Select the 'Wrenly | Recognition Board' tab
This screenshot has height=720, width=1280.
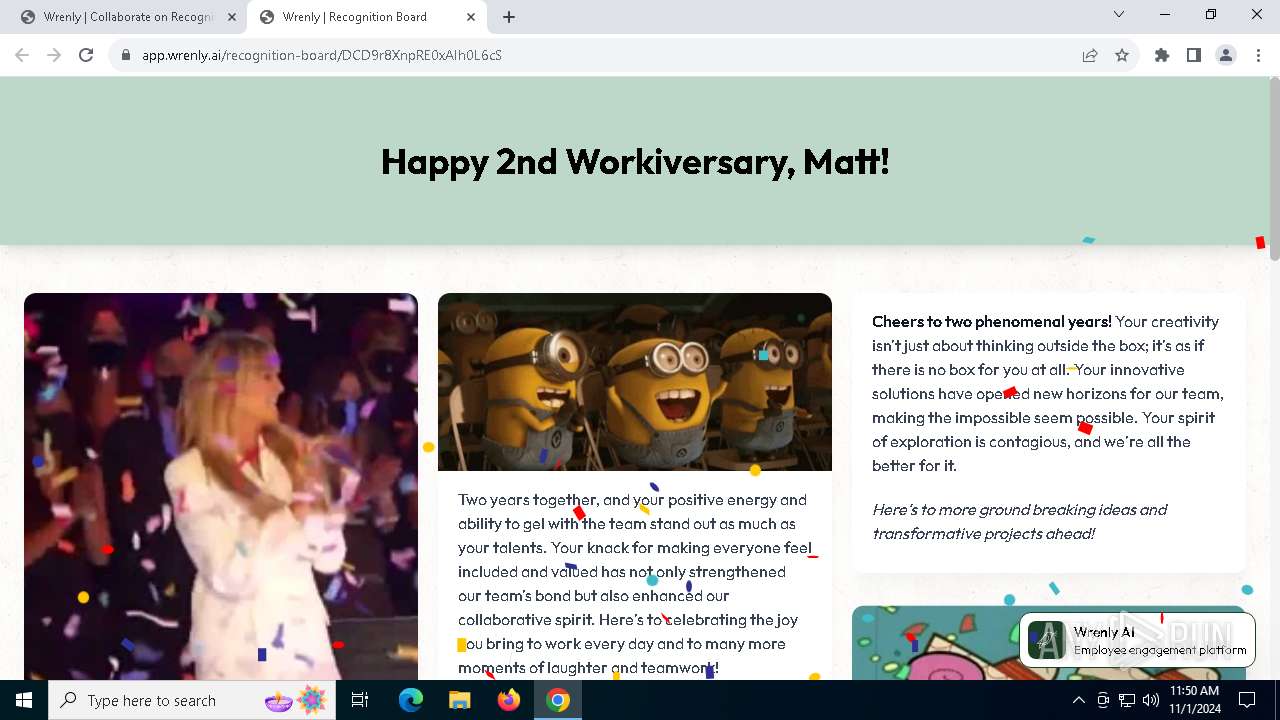point(366,17)
